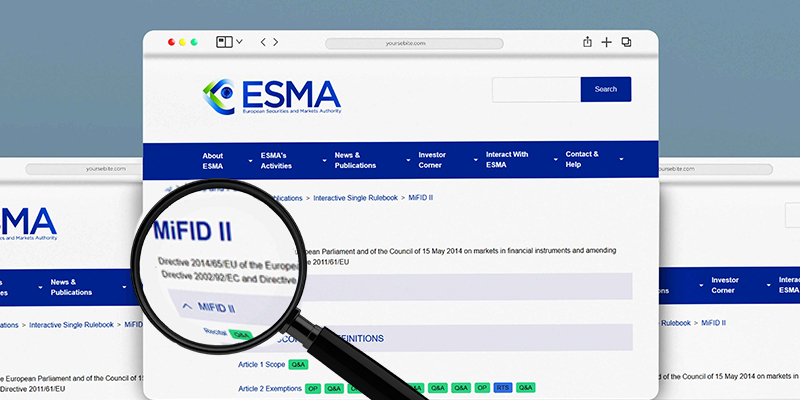Open Investor Corner in right background window
800x400 pixels.
725,285
